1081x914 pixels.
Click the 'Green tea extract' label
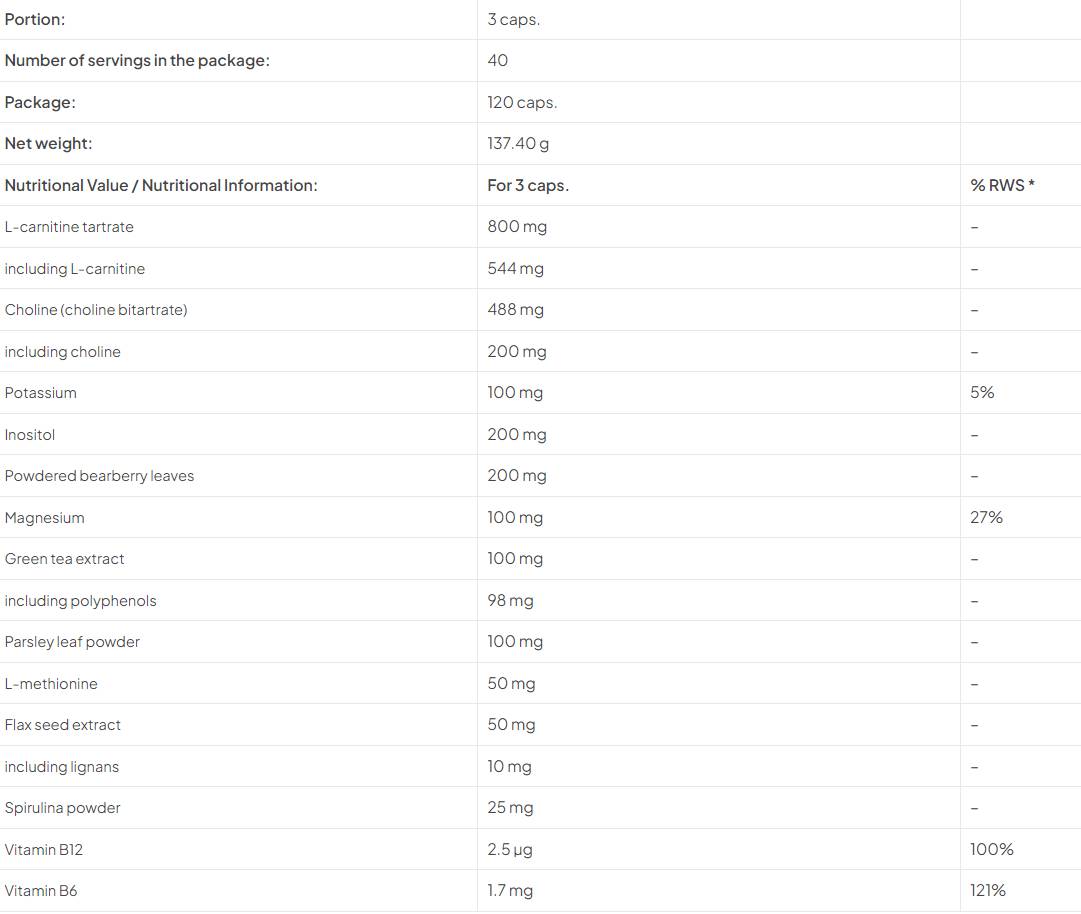(65, 559)
